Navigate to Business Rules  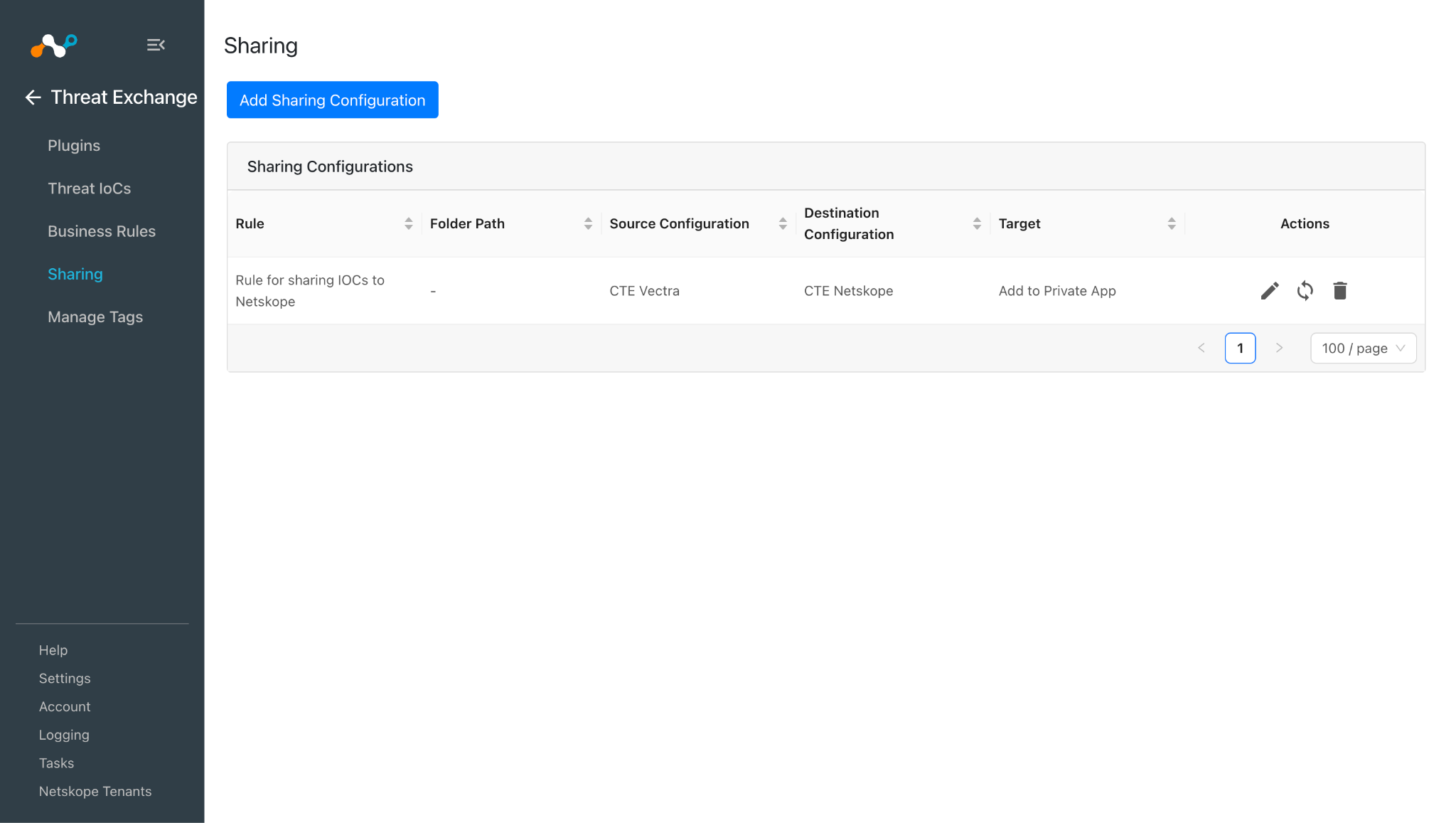click(102, 231)
